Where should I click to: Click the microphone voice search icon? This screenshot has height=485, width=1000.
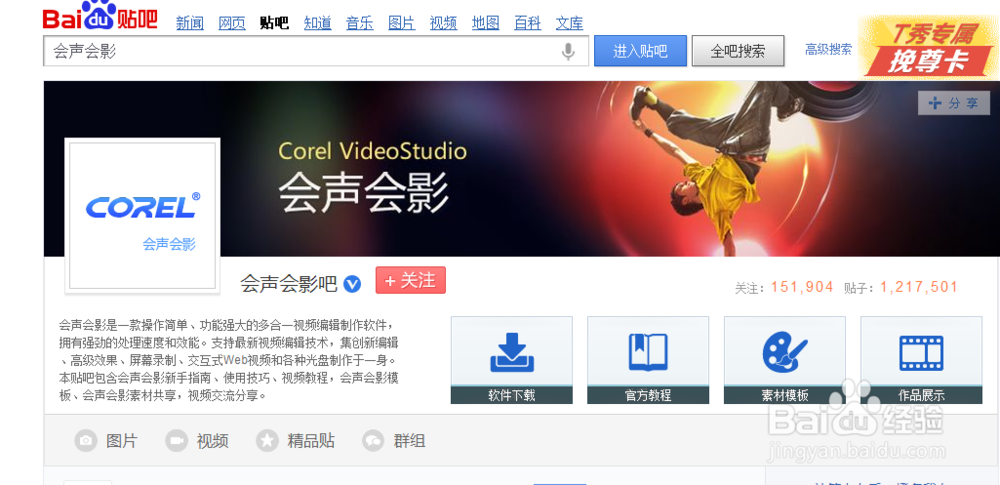(568, 51)
